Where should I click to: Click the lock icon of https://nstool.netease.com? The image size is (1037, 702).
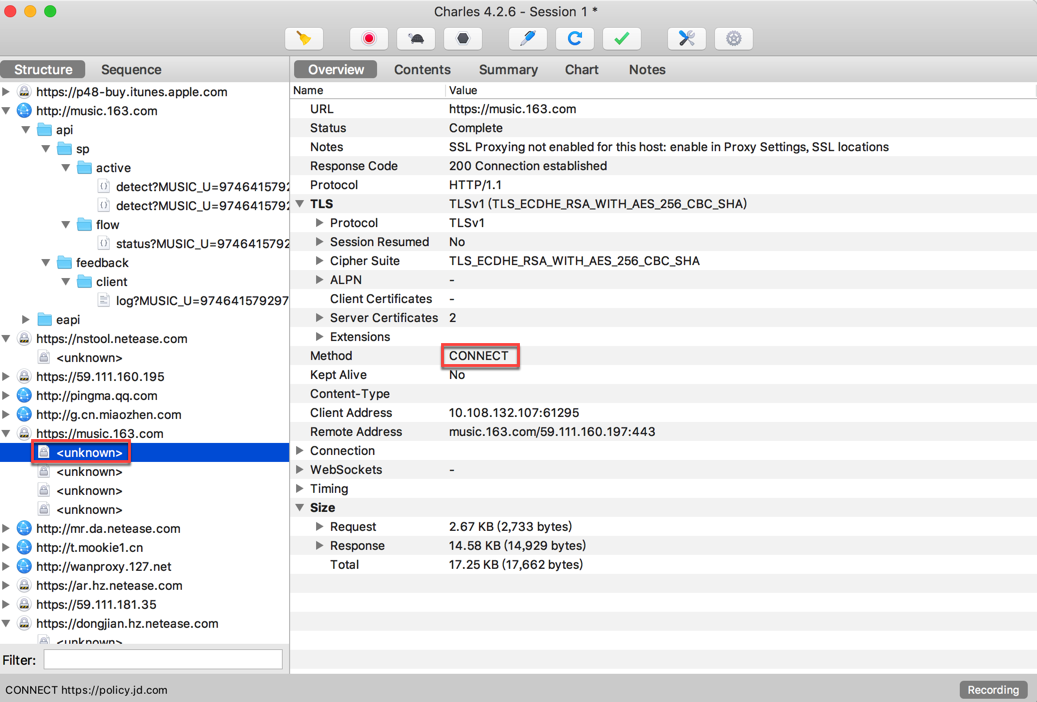pos(24,338)
